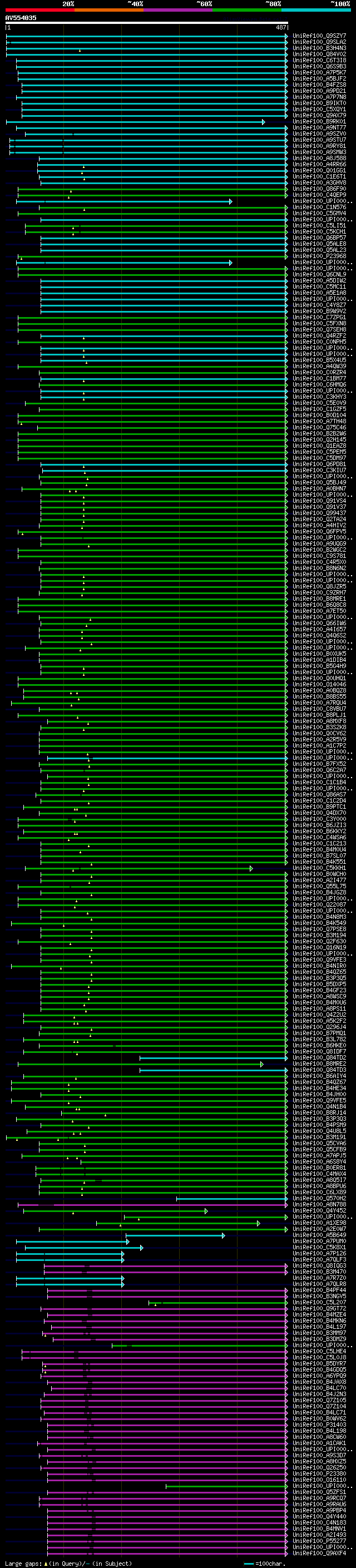Open hit UniRef100_B8MRE2
This screenshot has height=1568, width=356.
319,1064
